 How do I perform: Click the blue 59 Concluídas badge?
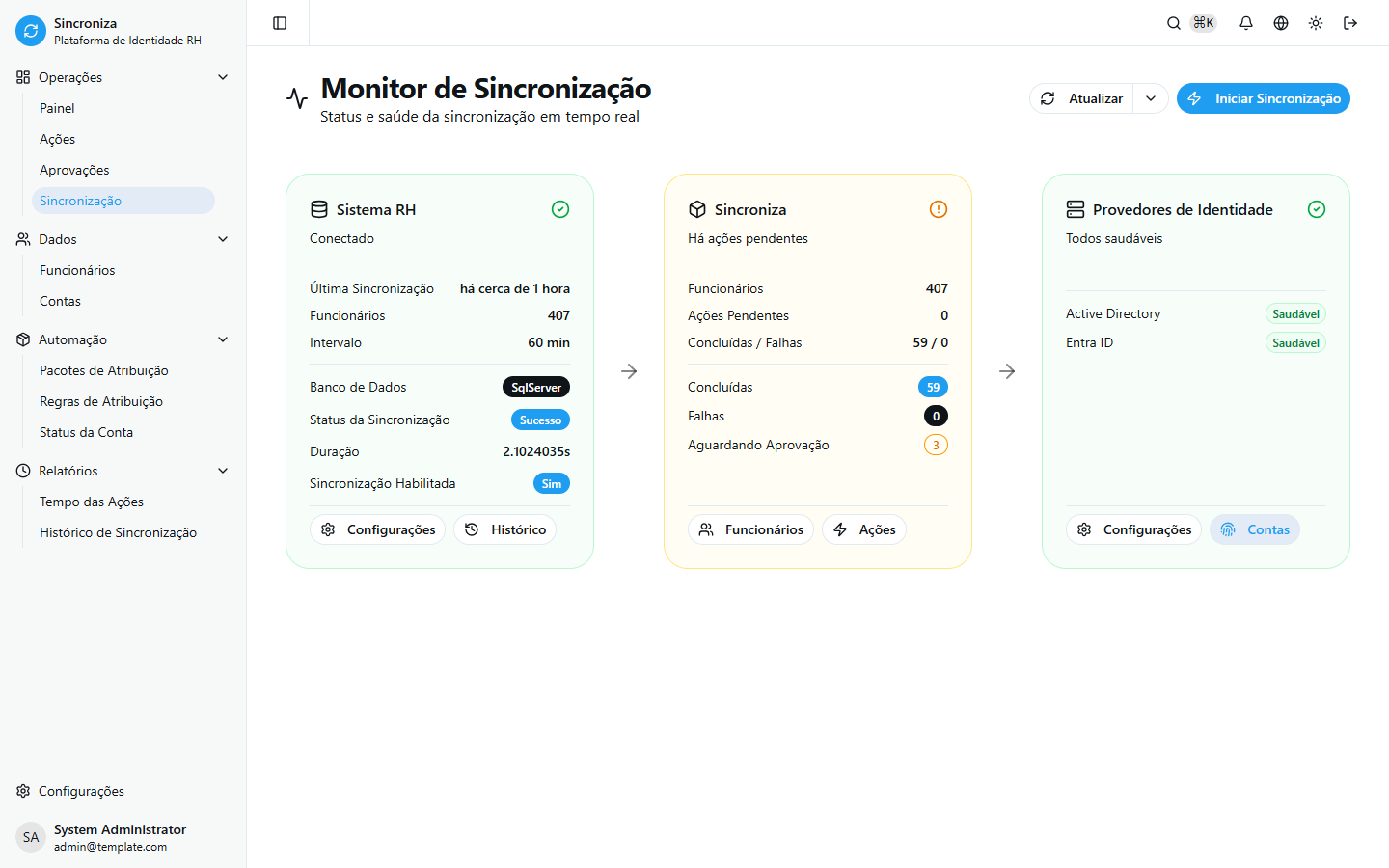[x=933, y=388]
